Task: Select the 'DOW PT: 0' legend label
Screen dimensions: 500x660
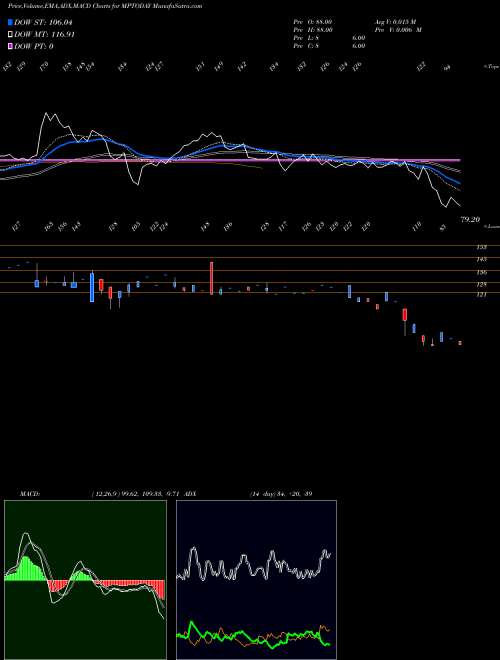Action: (x=34, y=46)
